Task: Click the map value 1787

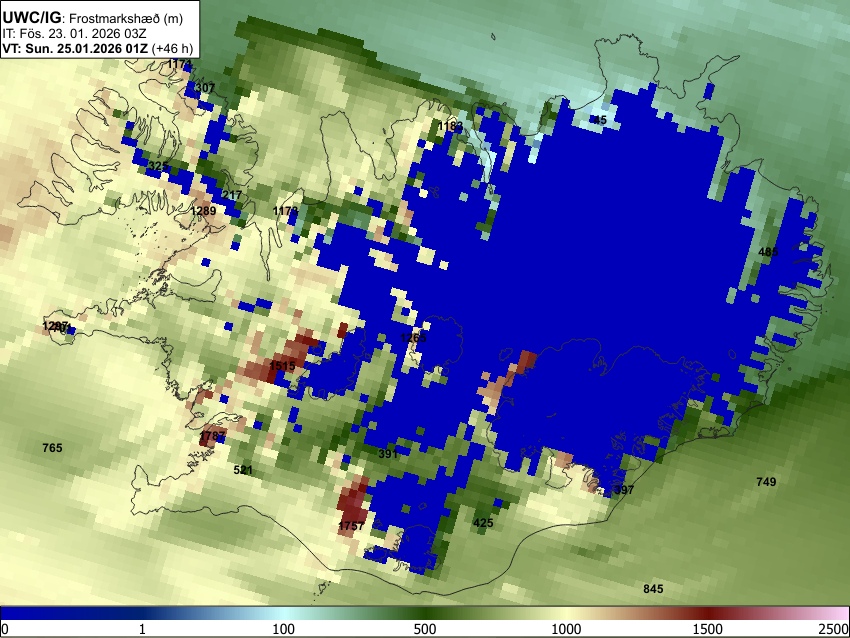Action: coord(212,436)
